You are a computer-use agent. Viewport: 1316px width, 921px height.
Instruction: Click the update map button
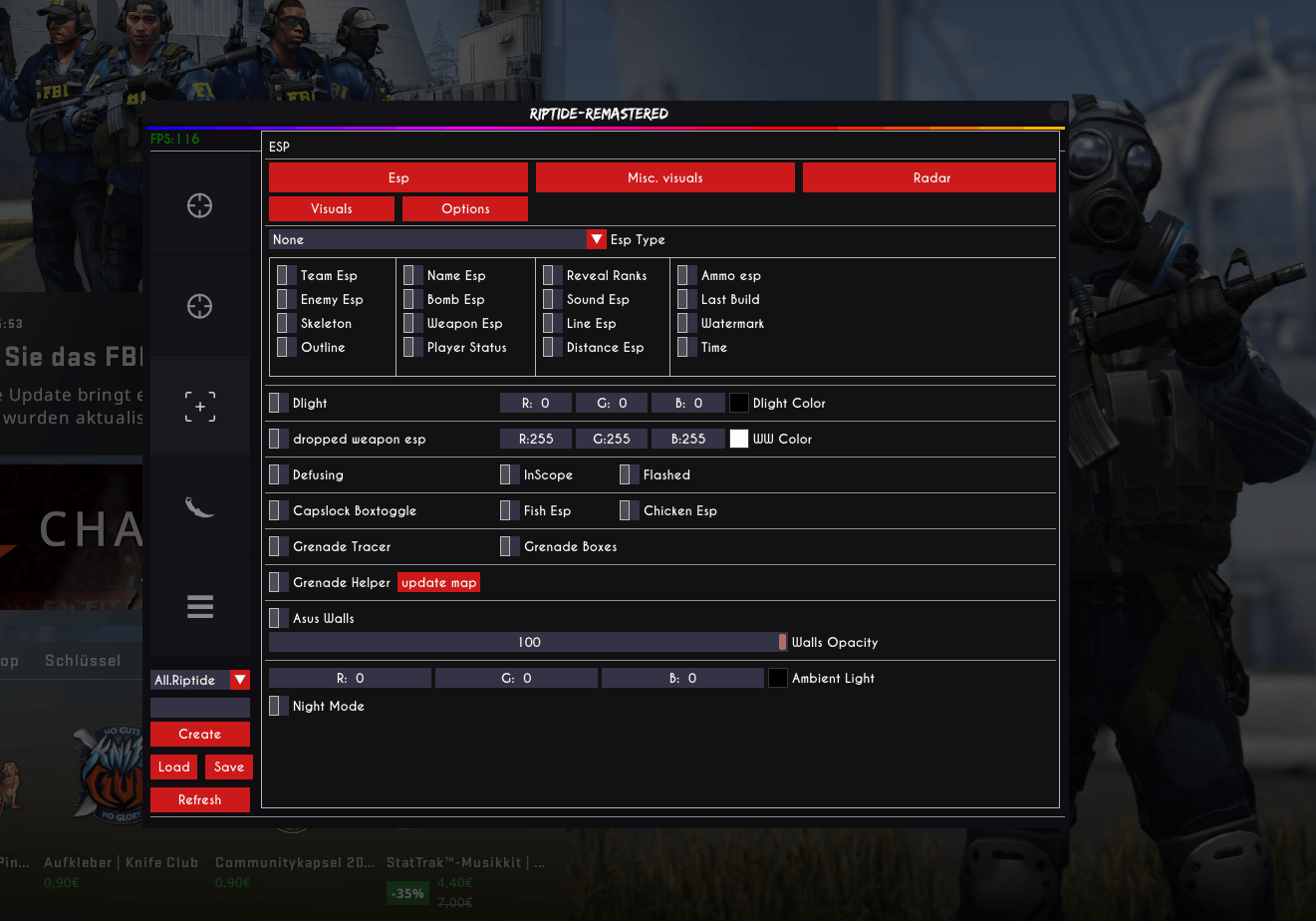coord(438,582)
